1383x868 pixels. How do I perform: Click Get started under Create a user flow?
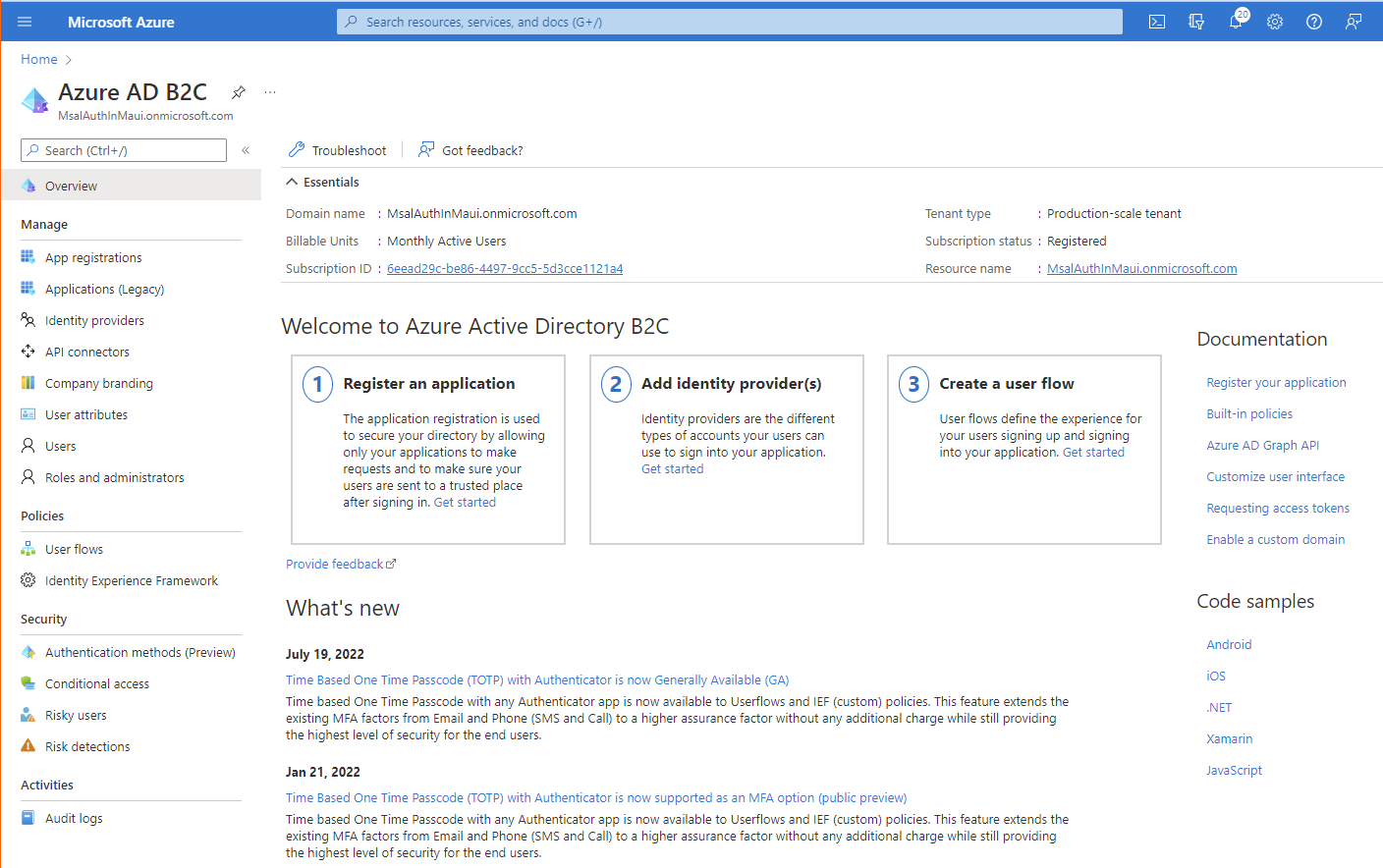pyautogui.click(x=1093, y=452)
